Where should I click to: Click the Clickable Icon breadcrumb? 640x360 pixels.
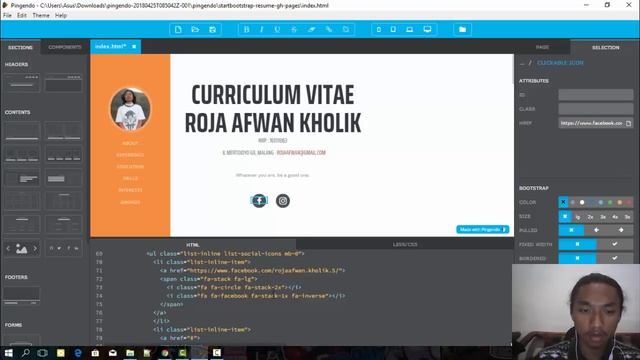tap(560, 63)
